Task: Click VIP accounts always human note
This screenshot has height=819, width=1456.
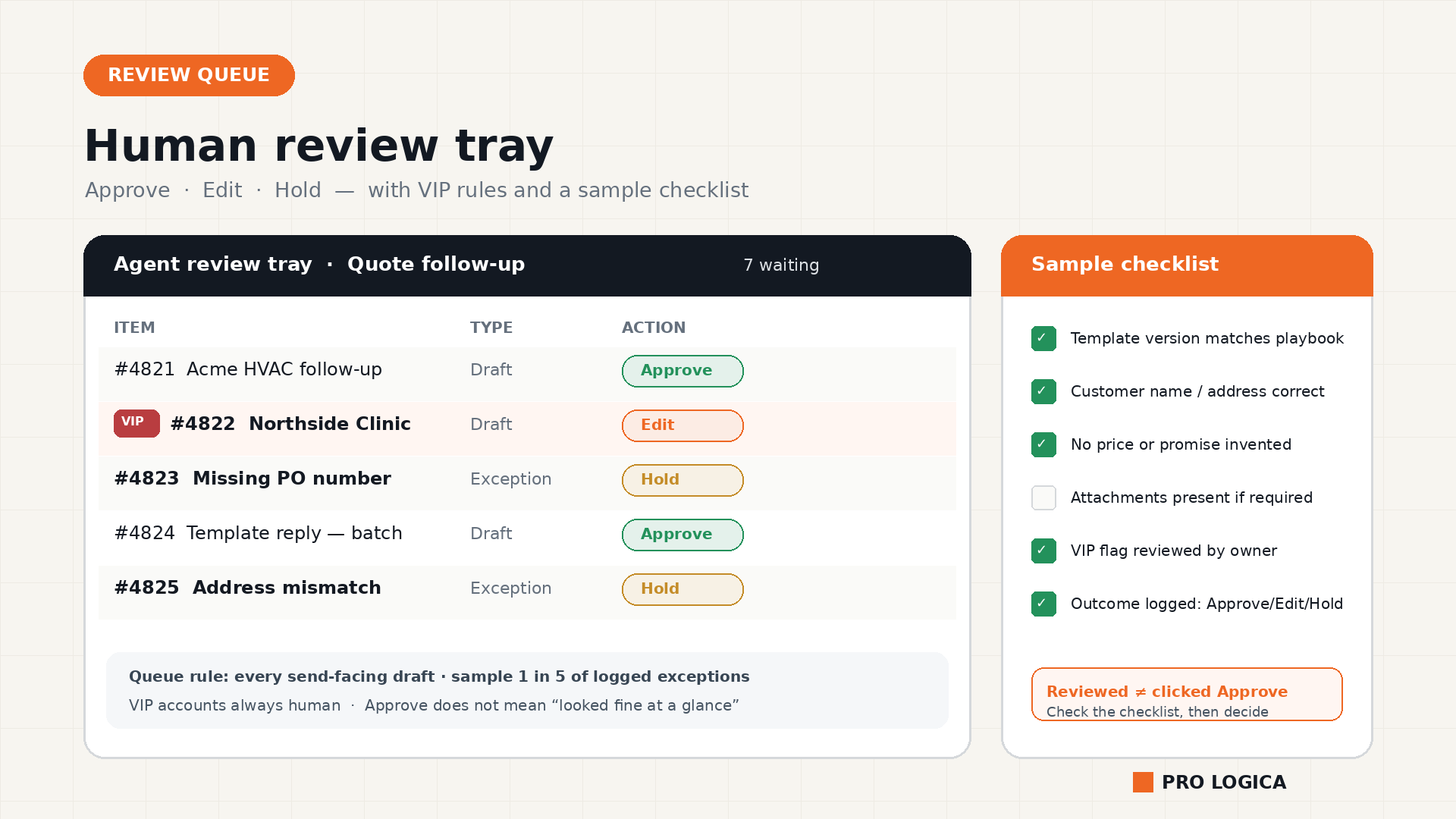Action: [x=234, y=705]
